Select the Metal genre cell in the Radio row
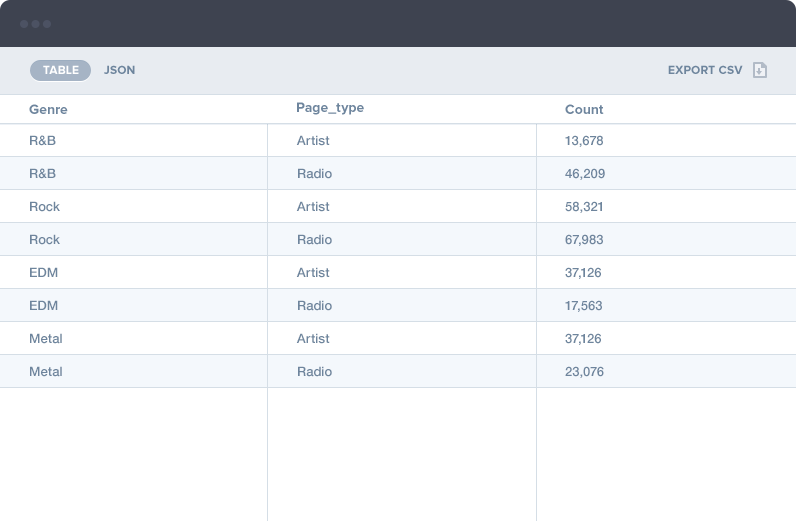The image size is (796, 521). (x=46, y=372)
